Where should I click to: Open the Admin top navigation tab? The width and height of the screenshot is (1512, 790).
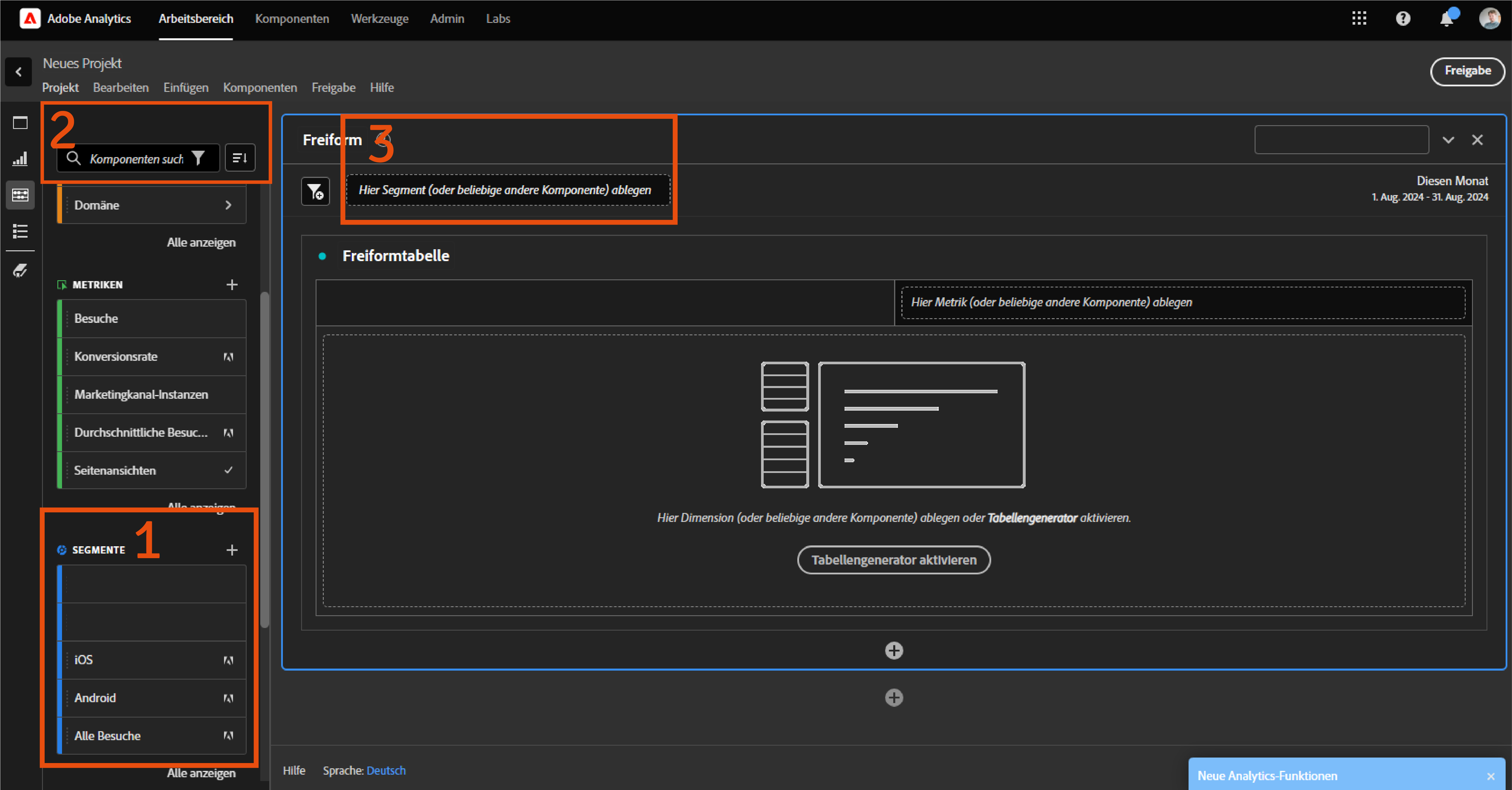pos(447,19)
